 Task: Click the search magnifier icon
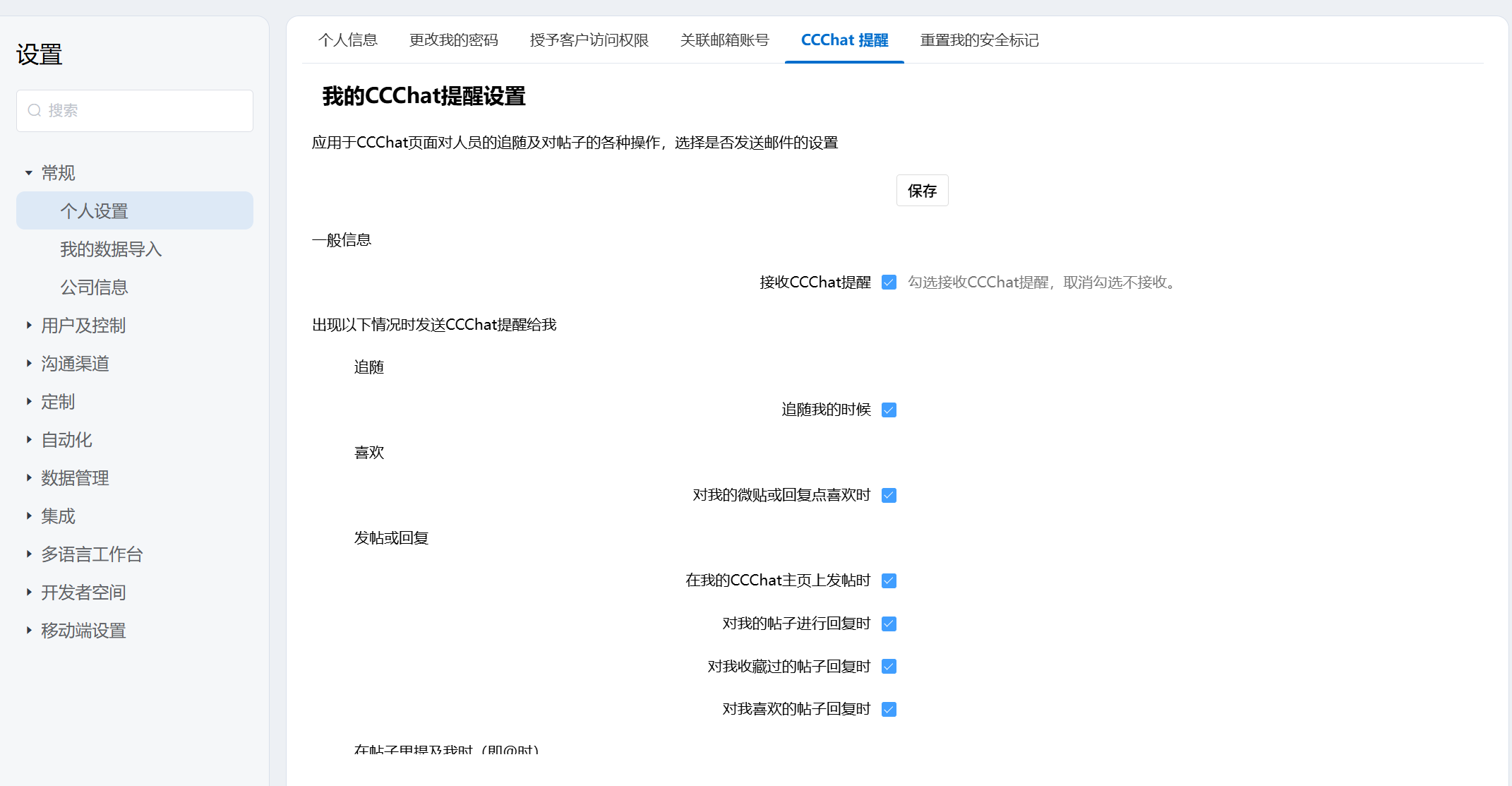pyautogui.click(x=34, y=111)
